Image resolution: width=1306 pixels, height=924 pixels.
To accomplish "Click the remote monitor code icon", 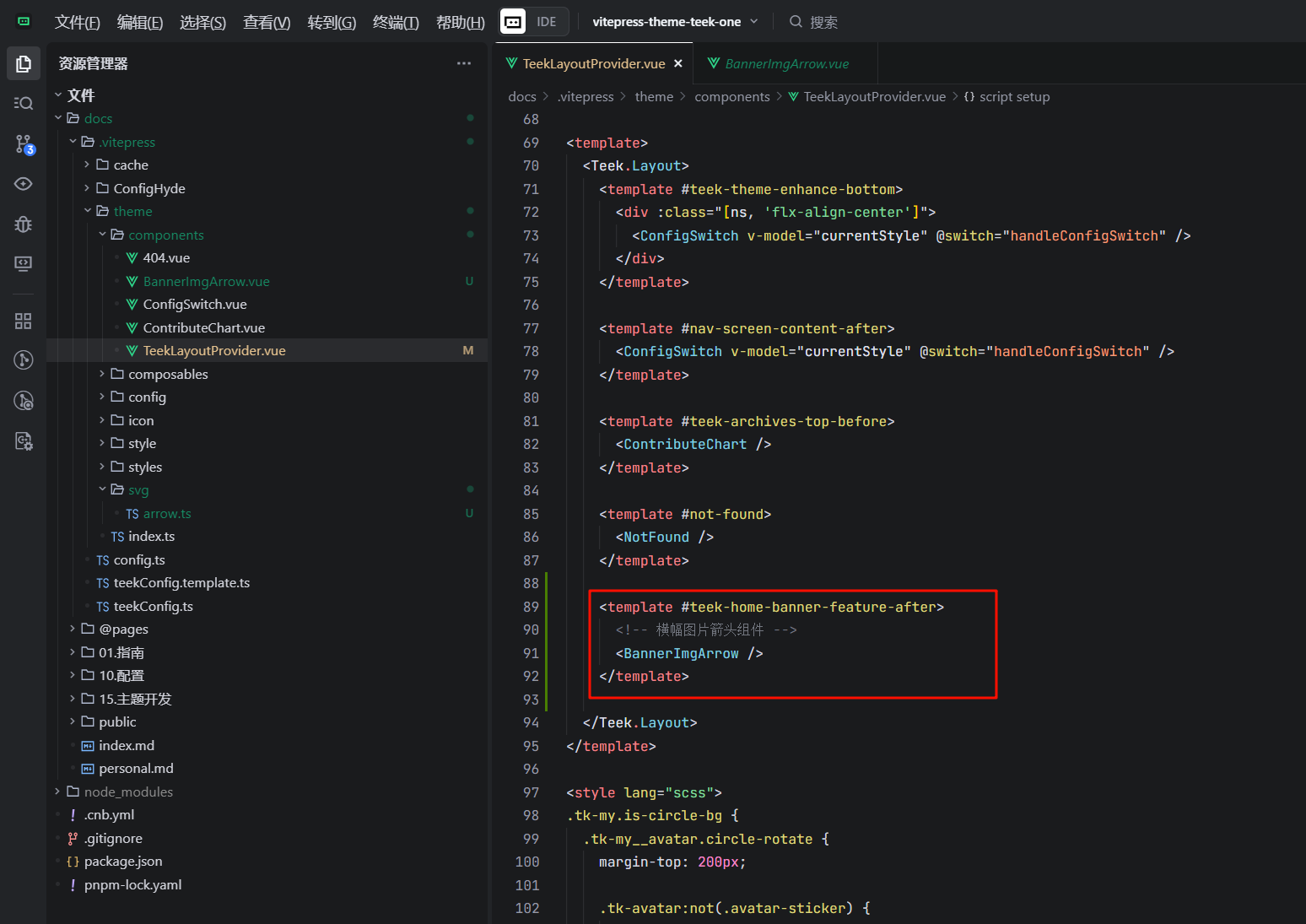I will [x=24, y=264].
